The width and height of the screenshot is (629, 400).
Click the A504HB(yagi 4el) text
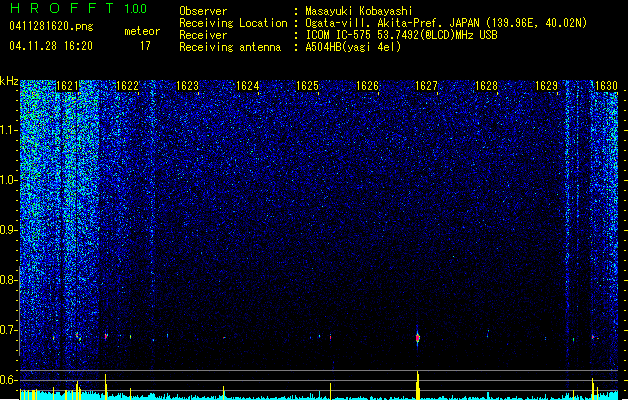(353, 47)
